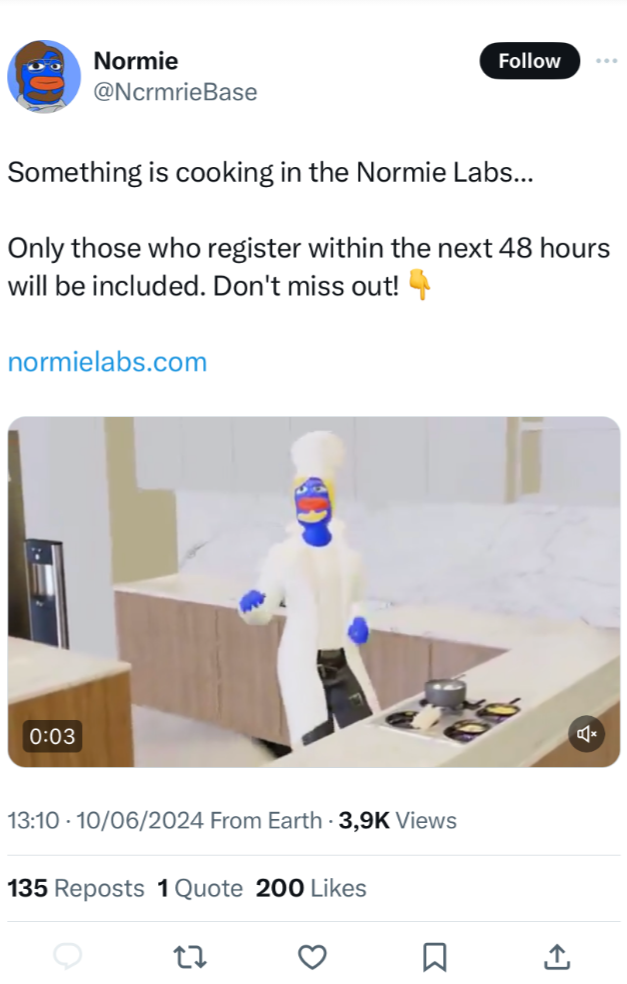627x984 pixels.
Task: View the 1 Quote list
Action: pos(200,888)
